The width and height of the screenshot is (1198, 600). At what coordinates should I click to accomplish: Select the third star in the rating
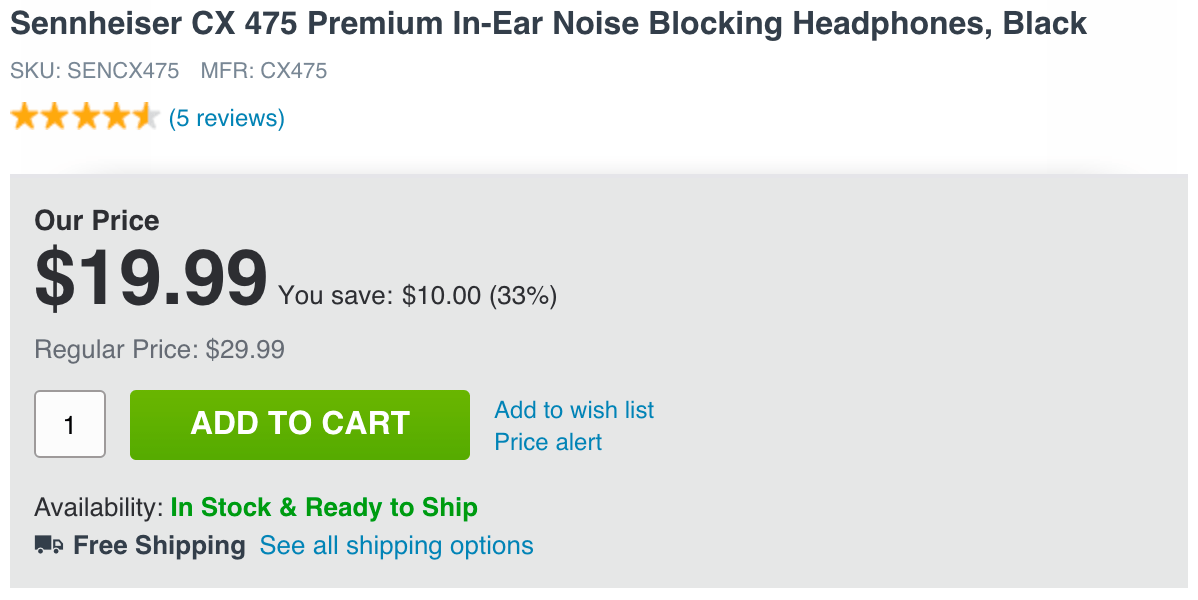[x=85, y=115]
